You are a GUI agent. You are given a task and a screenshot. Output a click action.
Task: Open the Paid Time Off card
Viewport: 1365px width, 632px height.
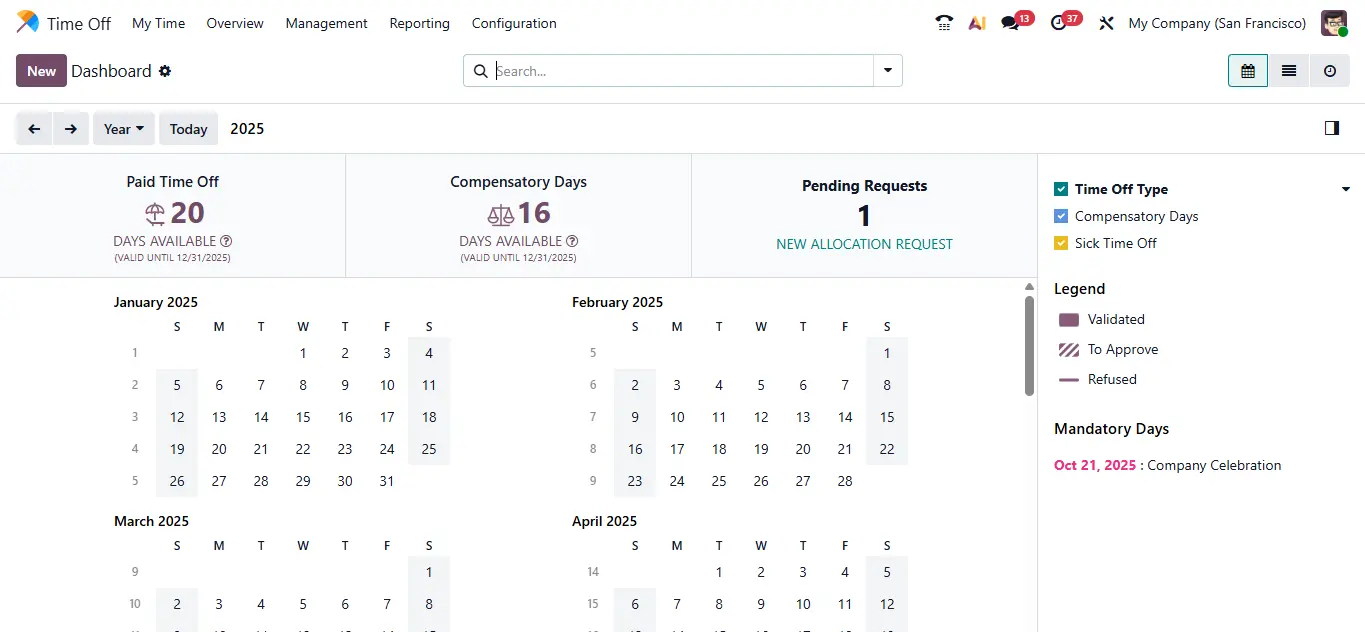(173, 216)
